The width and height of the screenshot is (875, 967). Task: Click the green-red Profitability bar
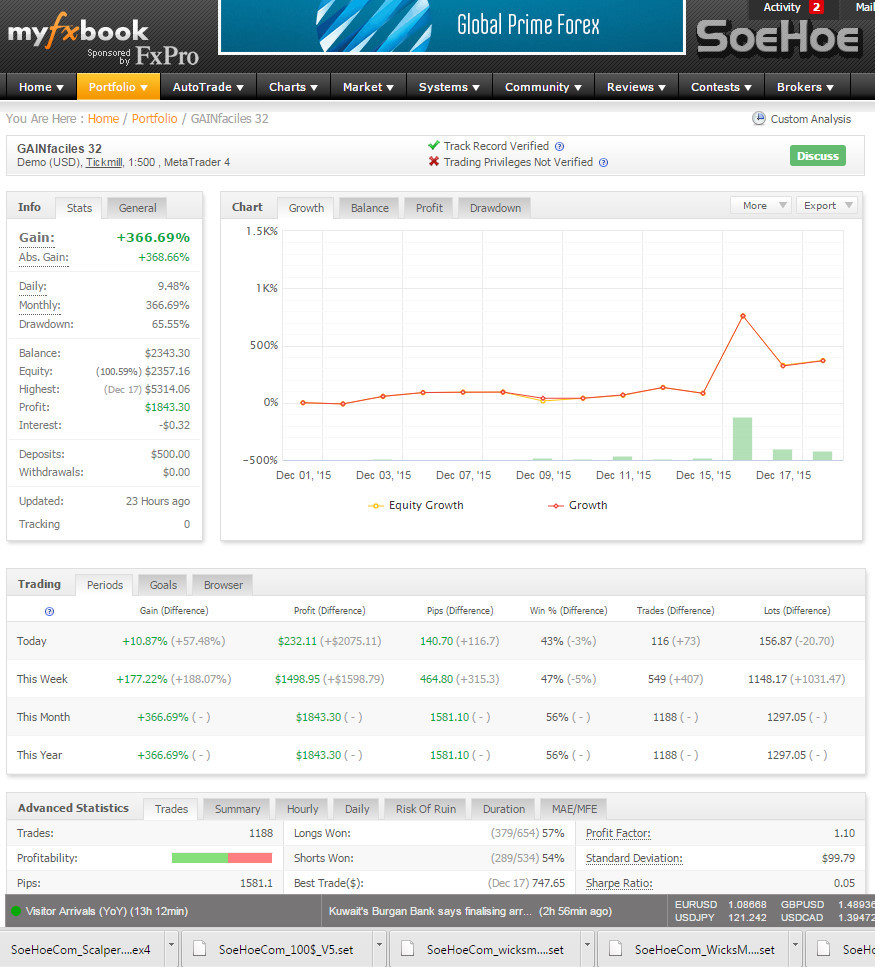(221, 858)
